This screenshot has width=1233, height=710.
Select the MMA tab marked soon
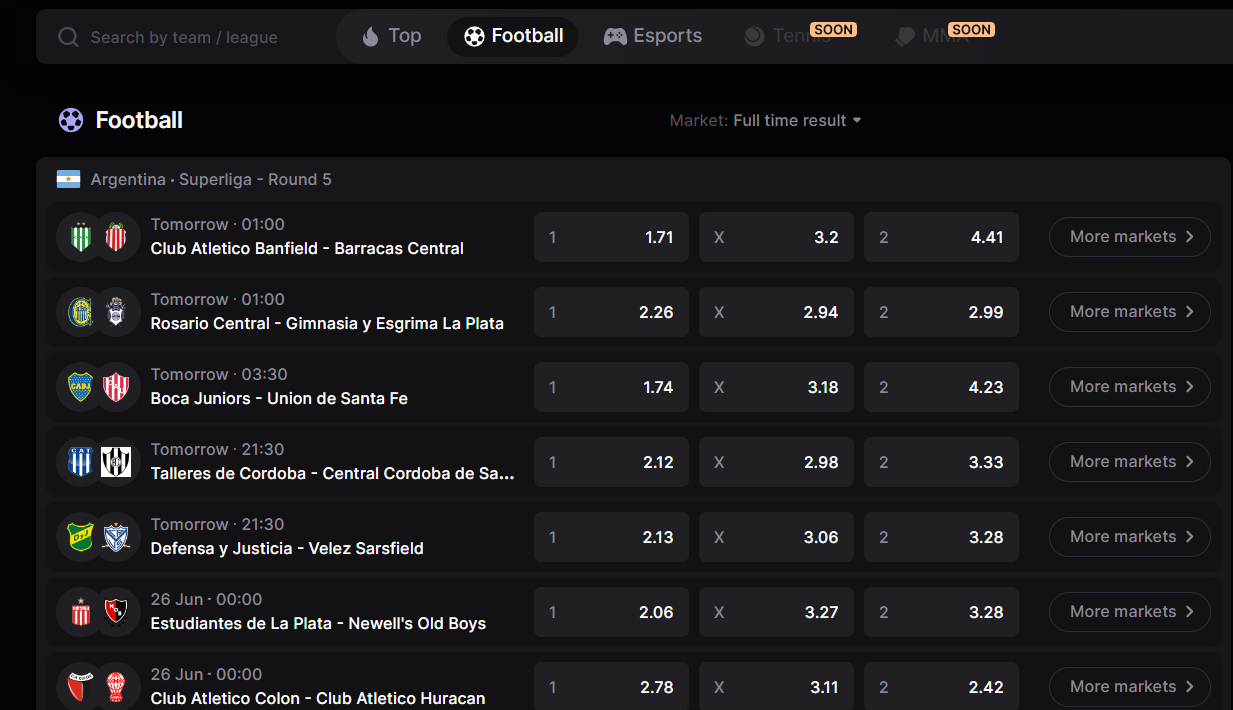click(942, 36)
